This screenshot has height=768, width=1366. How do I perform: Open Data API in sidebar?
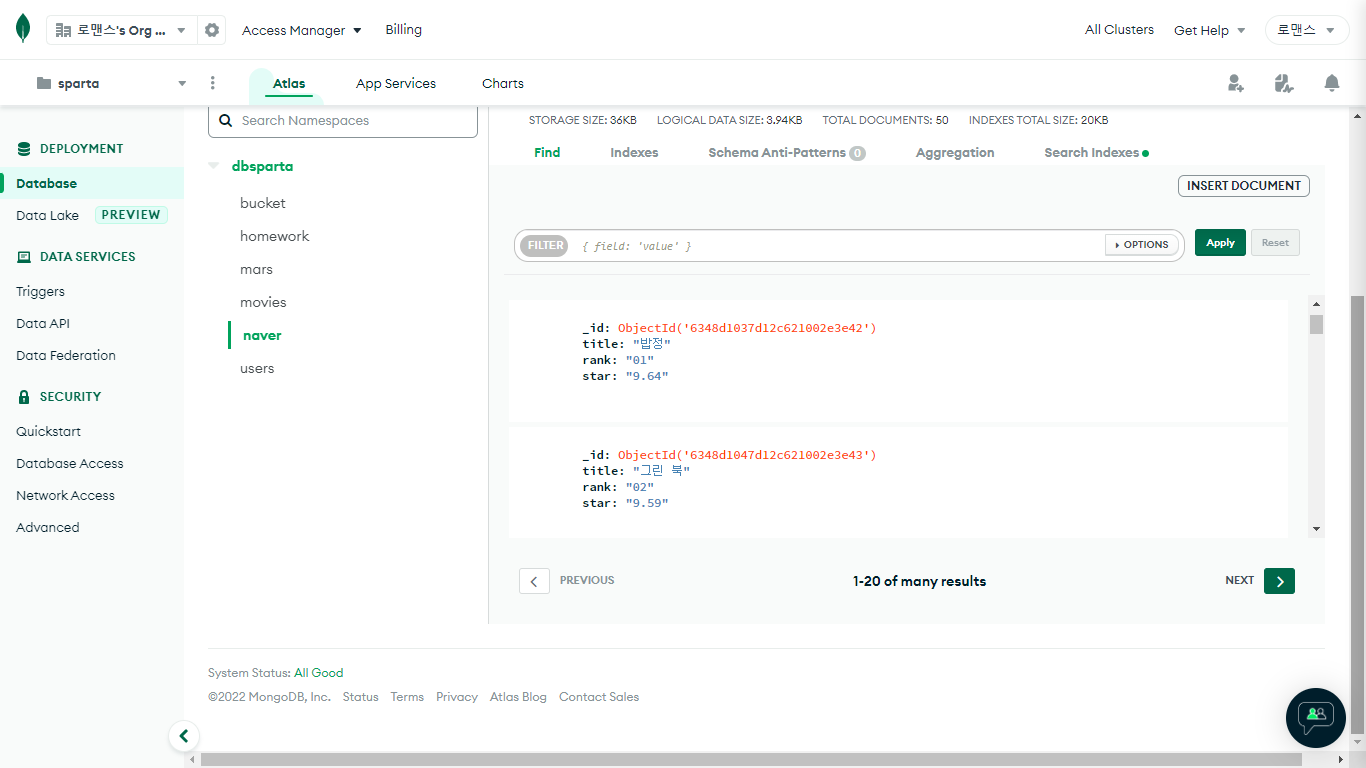[43, 324]
